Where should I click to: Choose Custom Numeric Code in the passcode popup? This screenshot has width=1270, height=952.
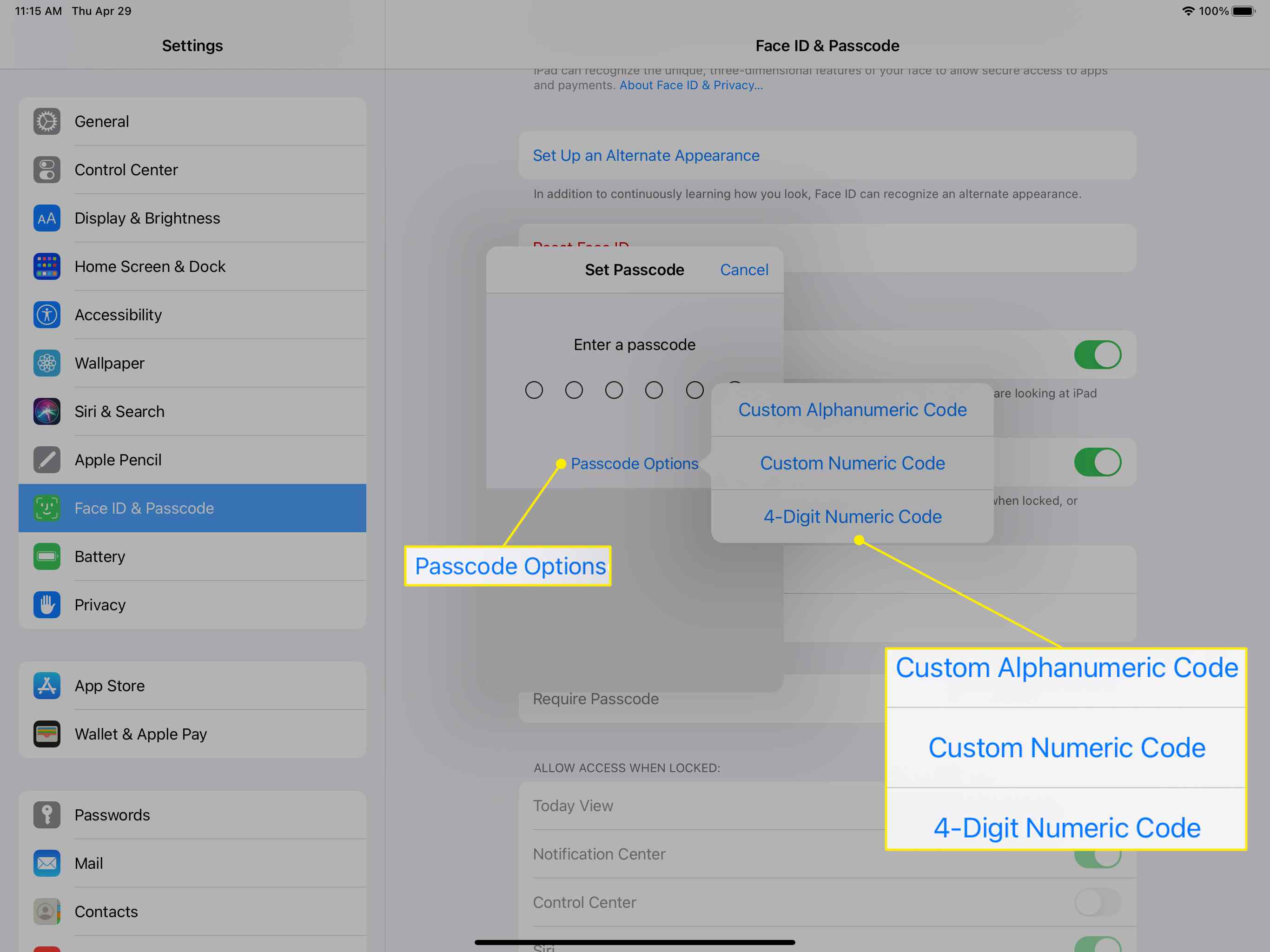[852, 463]
